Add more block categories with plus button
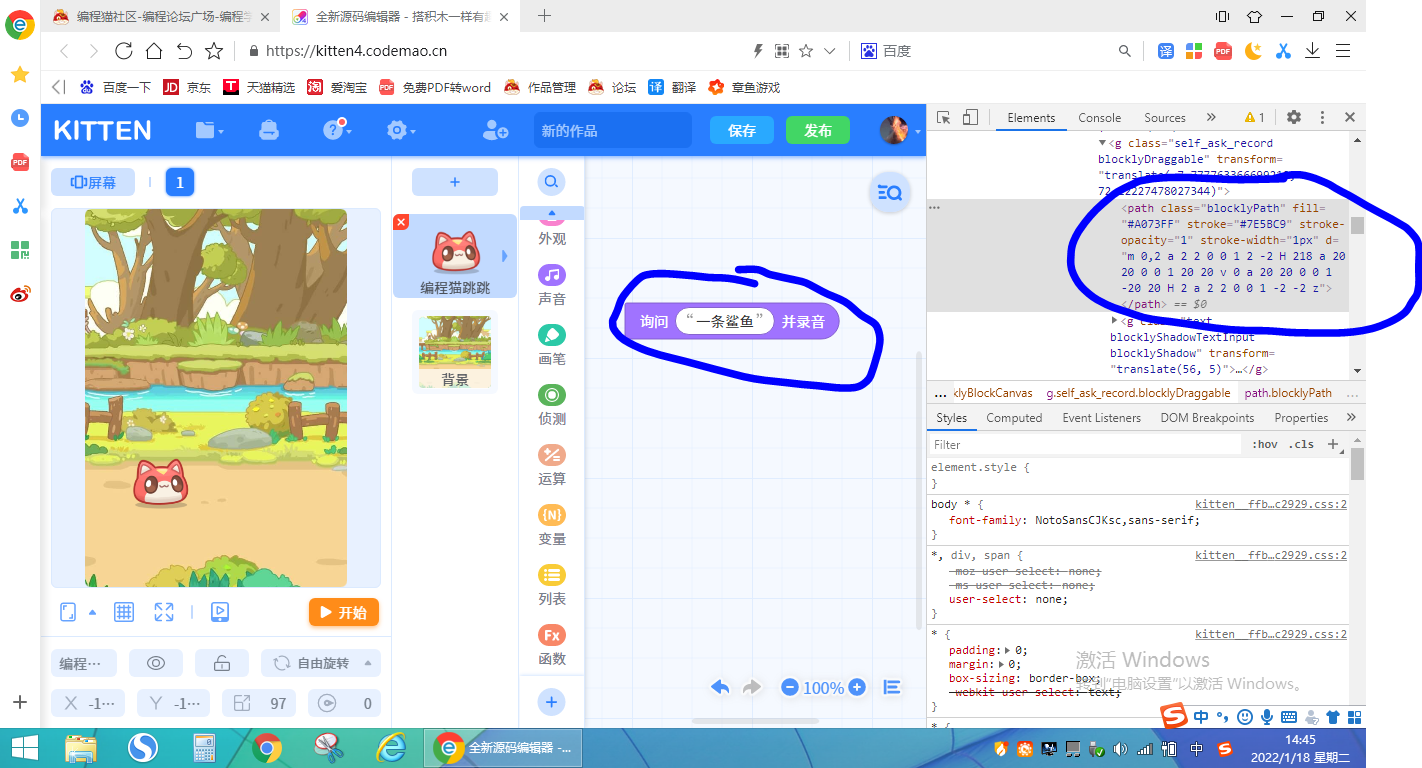 (551, 702)
